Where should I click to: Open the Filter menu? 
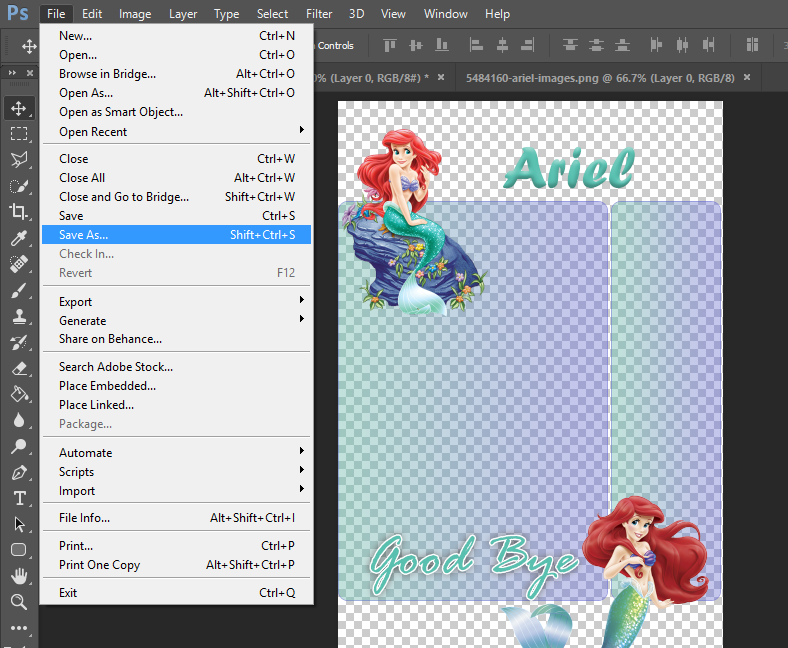pyautogui.click(x=319, y=14)
